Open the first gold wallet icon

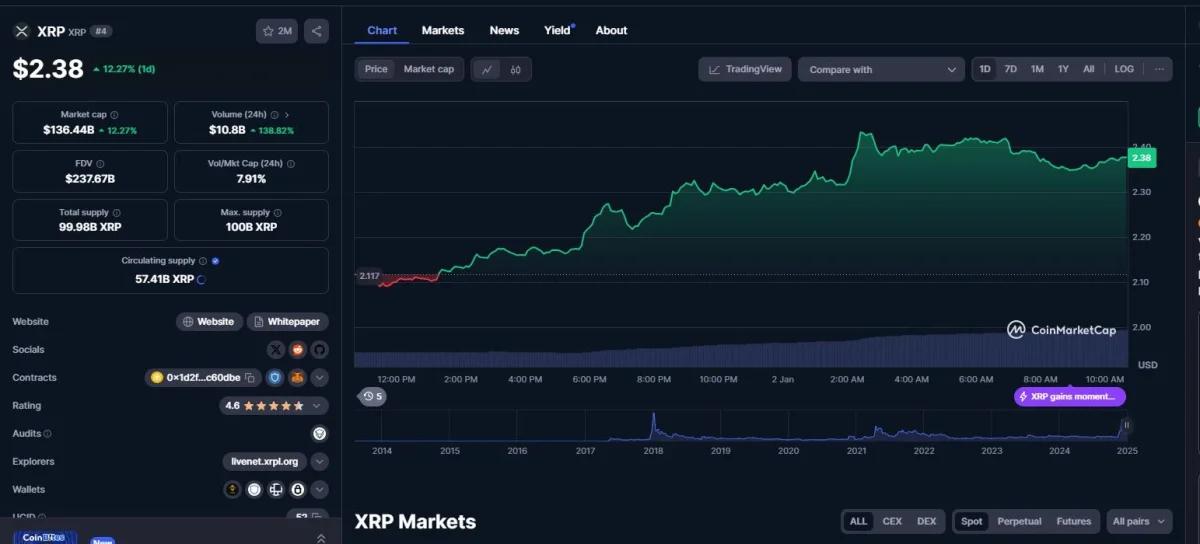tap(232, 490)
